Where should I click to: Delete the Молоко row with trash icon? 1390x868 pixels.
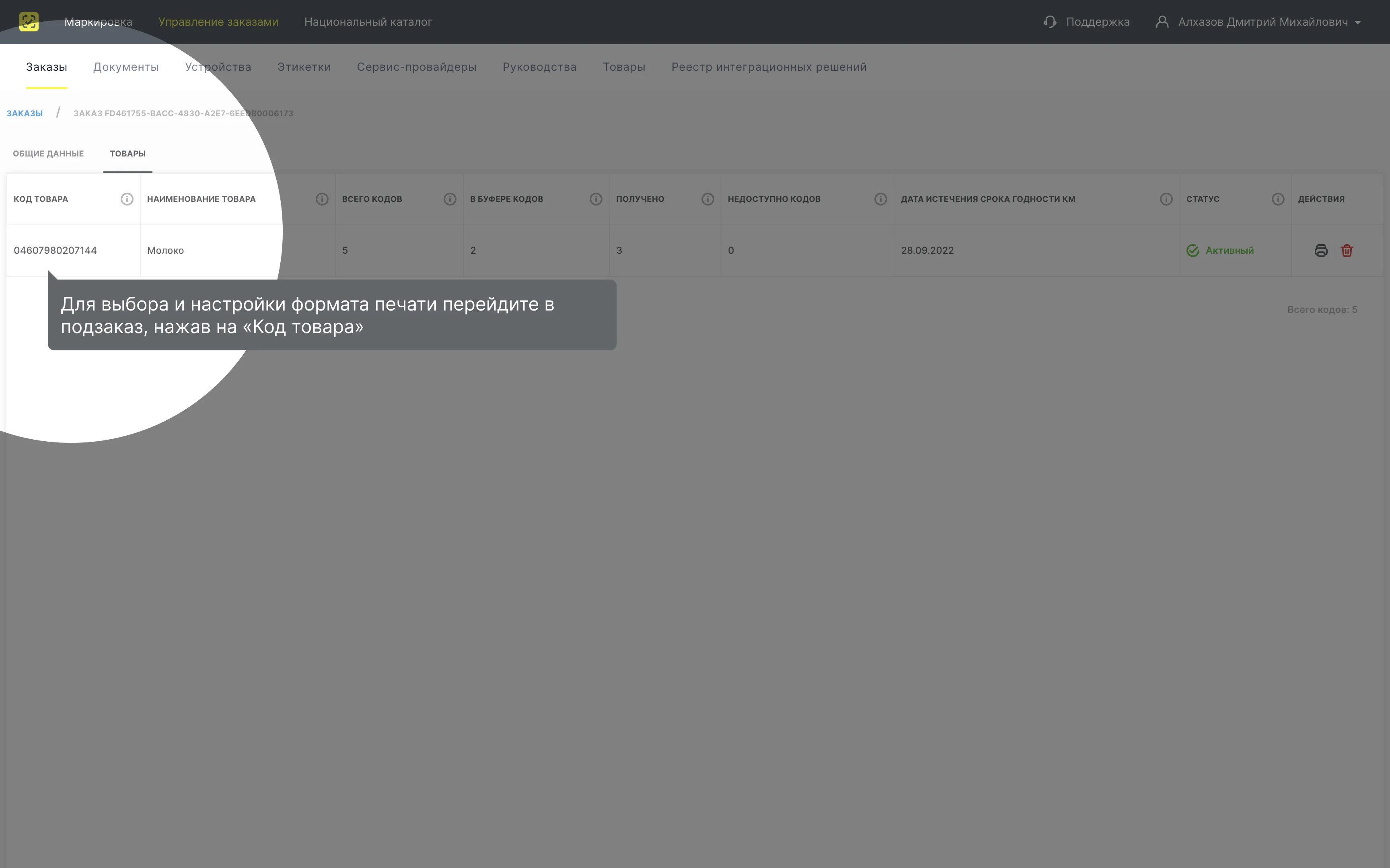(1347, 251)
